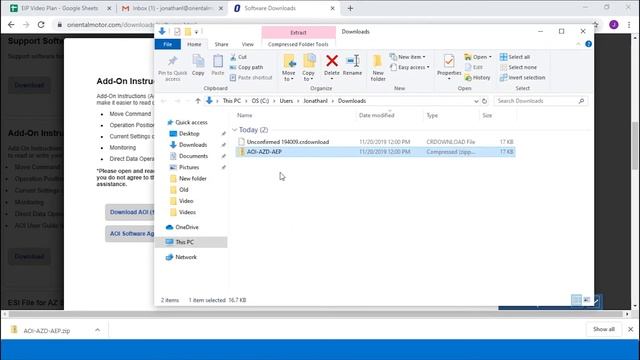Select Network in navigation pane
640x360 pixels.
[x=186, y=257]
